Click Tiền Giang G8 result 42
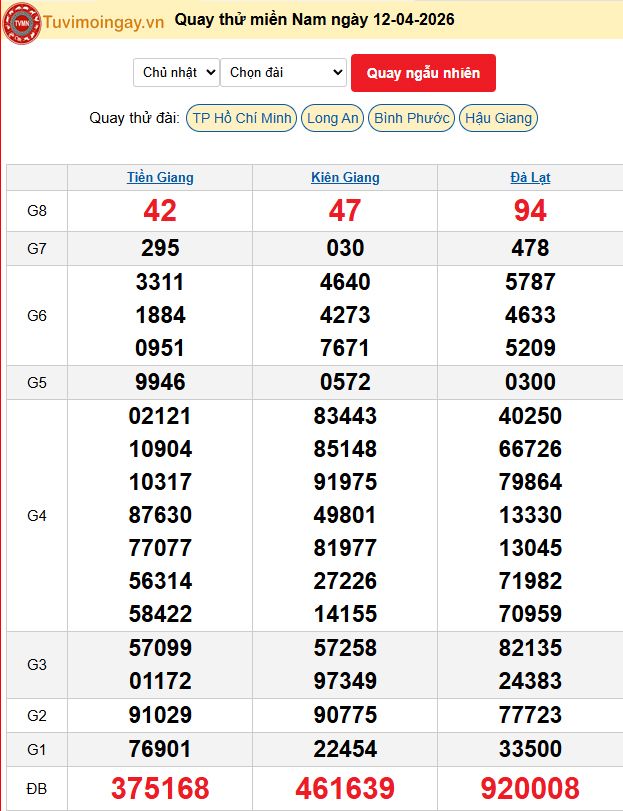 pos(160,210)
